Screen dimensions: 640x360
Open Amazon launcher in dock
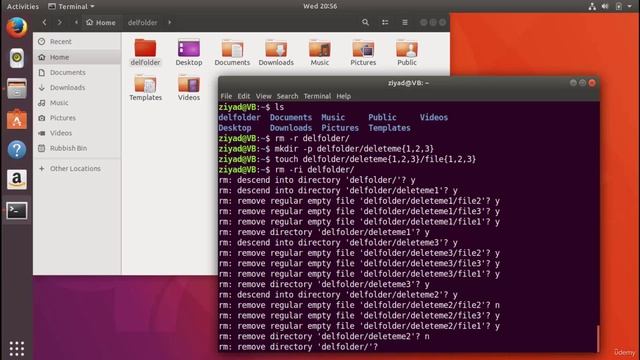[x=17, y=180]
